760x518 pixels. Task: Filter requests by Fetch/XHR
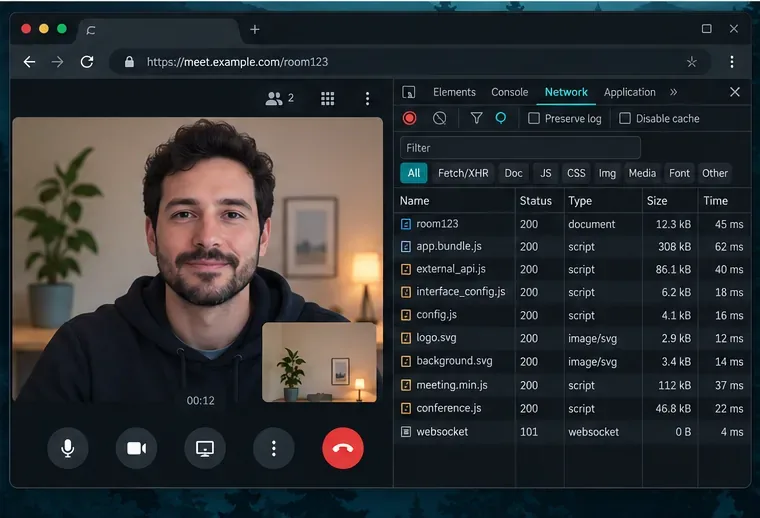pyautogui.click(x=463, y=173)
